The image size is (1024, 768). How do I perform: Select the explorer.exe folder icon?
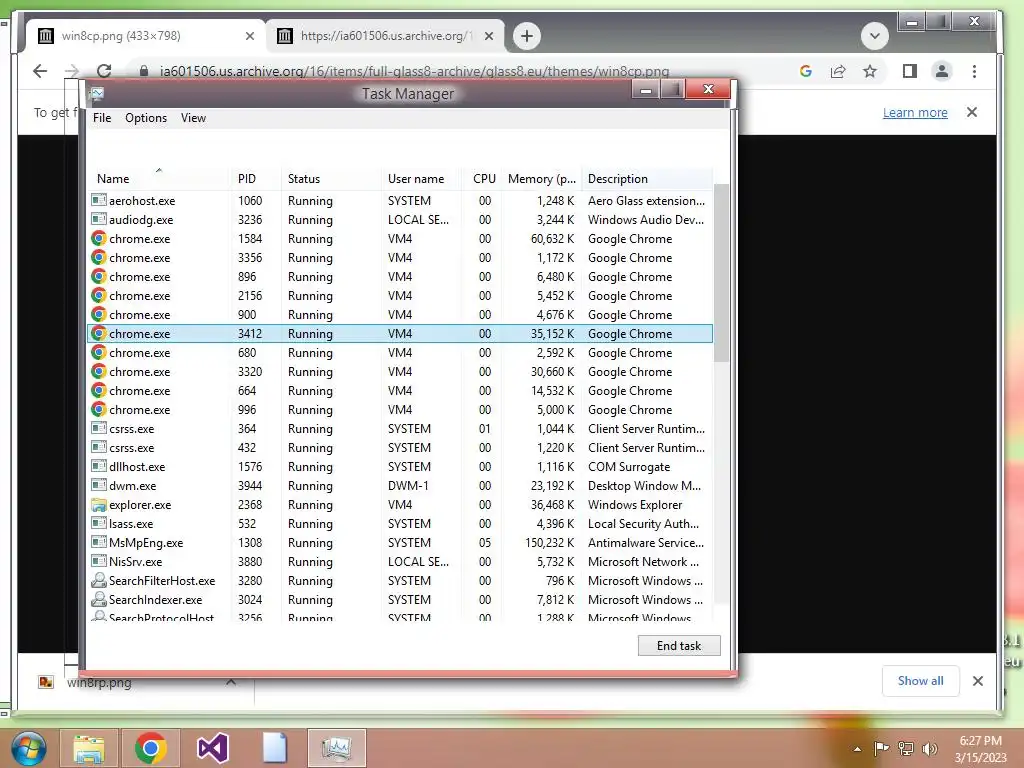[x=99, y=504]
